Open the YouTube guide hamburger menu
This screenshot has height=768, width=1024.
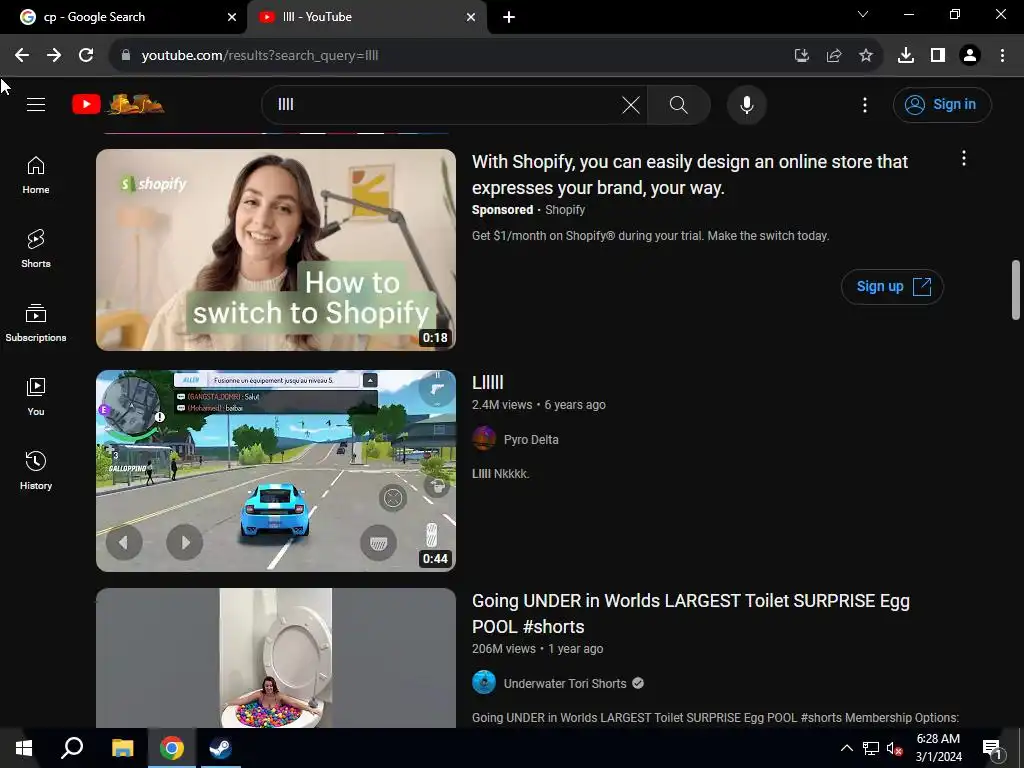(x=36, y=104)
